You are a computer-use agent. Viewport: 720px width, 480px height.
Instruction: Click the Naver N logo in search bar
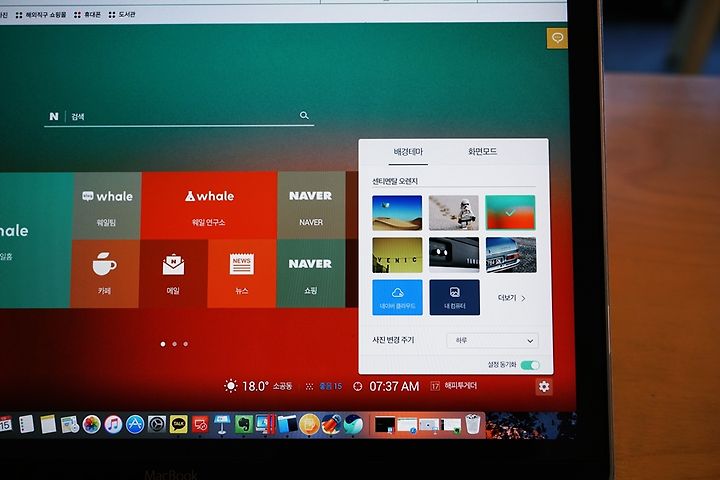(54, 116)
